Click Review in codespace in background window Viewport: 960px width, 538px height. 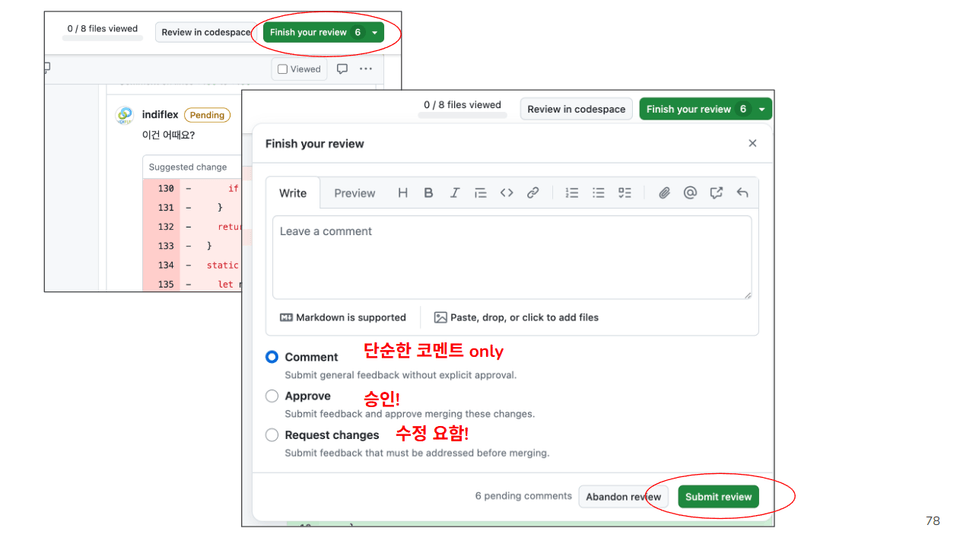click(206, 32)
